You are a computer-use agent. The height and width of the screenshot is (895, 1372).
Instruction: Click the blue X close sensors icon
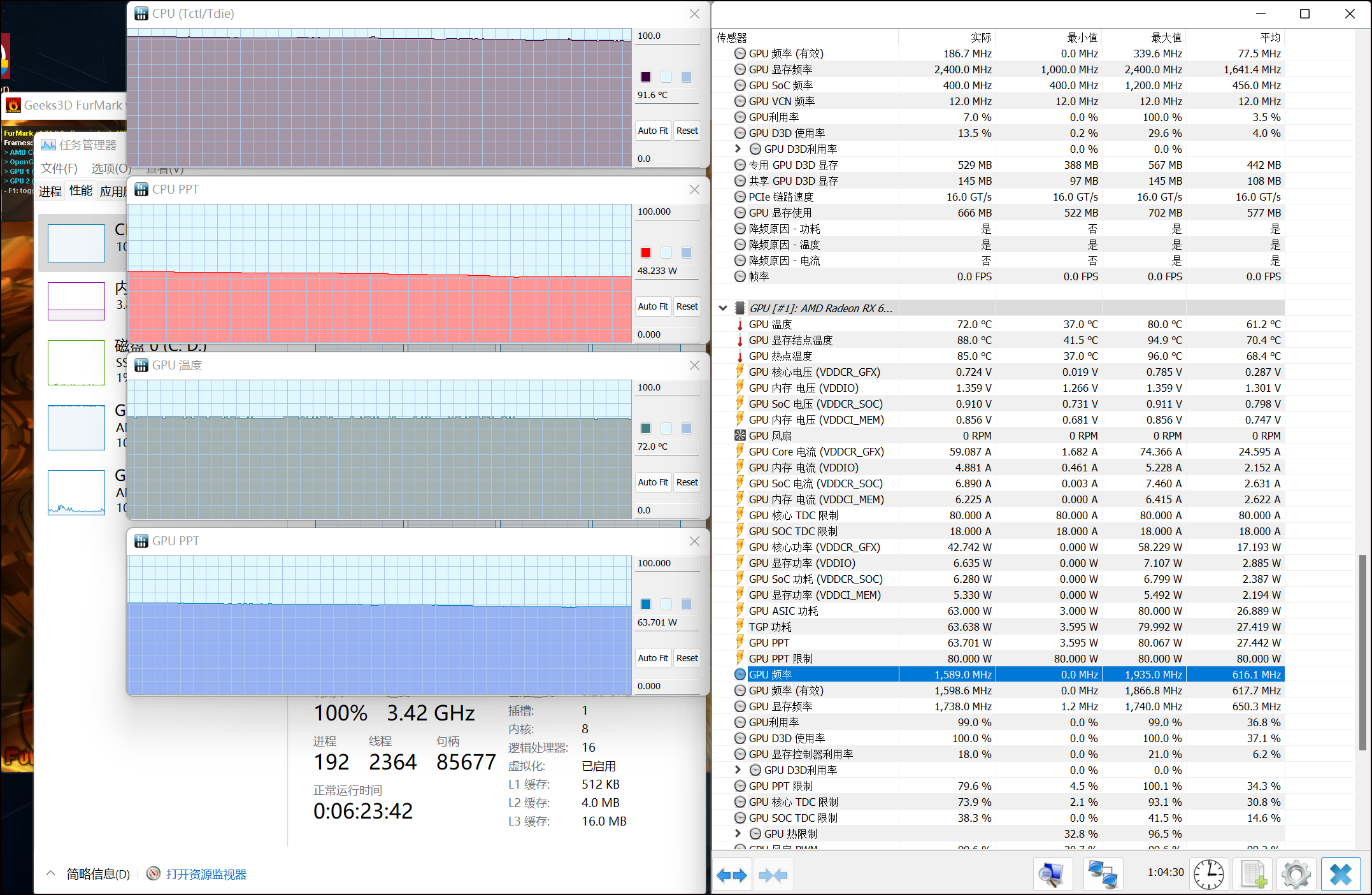(x=1340, y=875)
